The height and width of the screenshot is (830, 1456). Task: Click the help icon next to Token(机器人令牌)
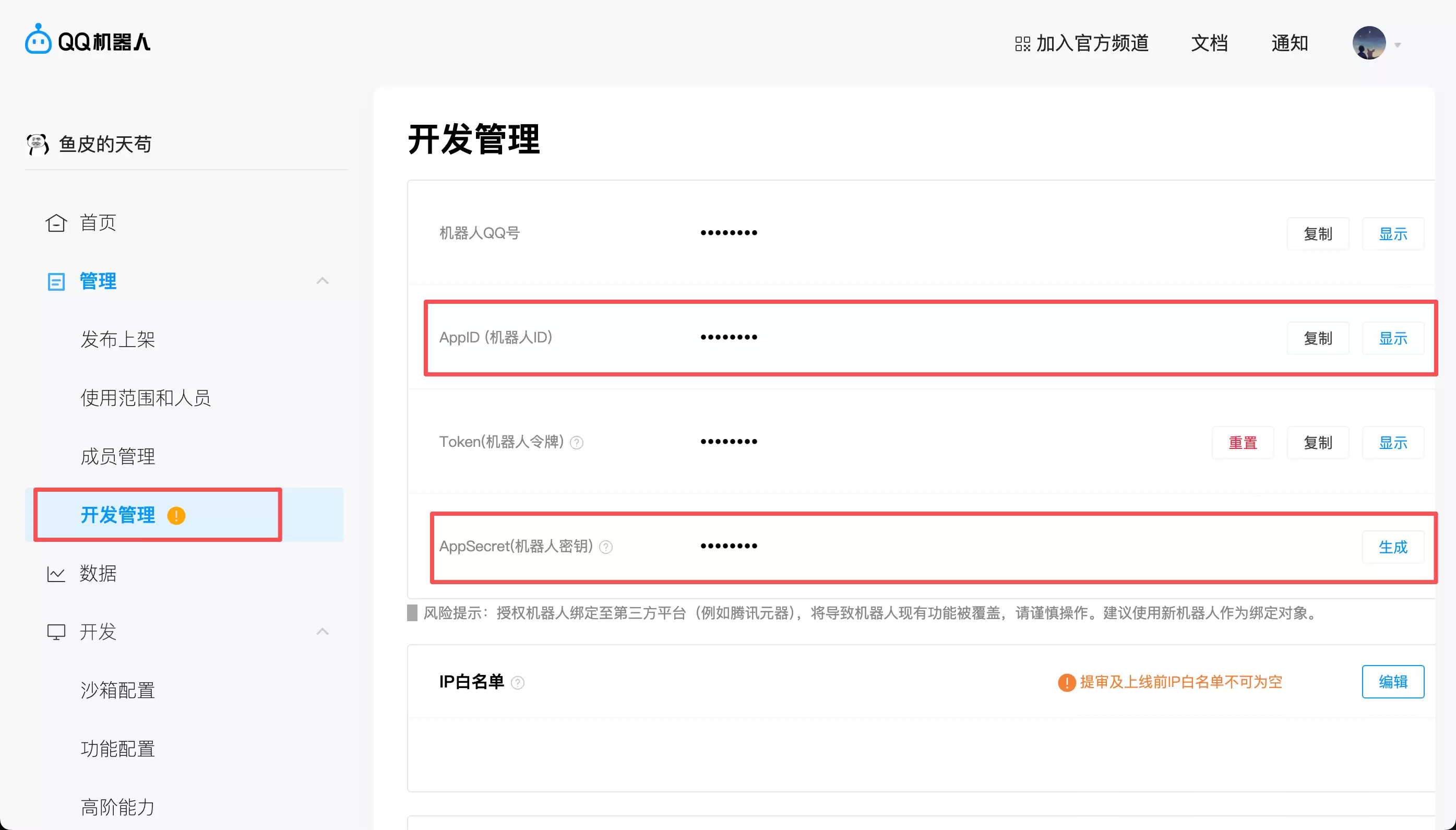tap(577, 442)
